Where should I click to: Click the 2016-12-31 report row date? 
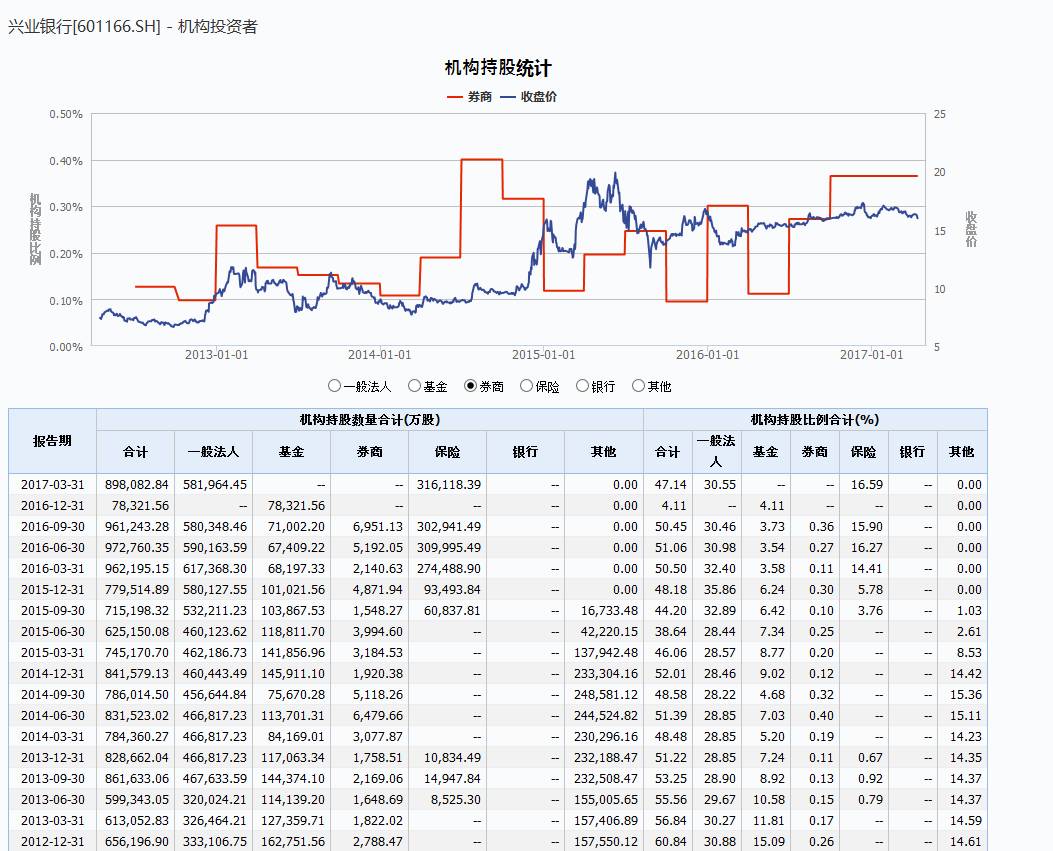(x=52, y=505)
